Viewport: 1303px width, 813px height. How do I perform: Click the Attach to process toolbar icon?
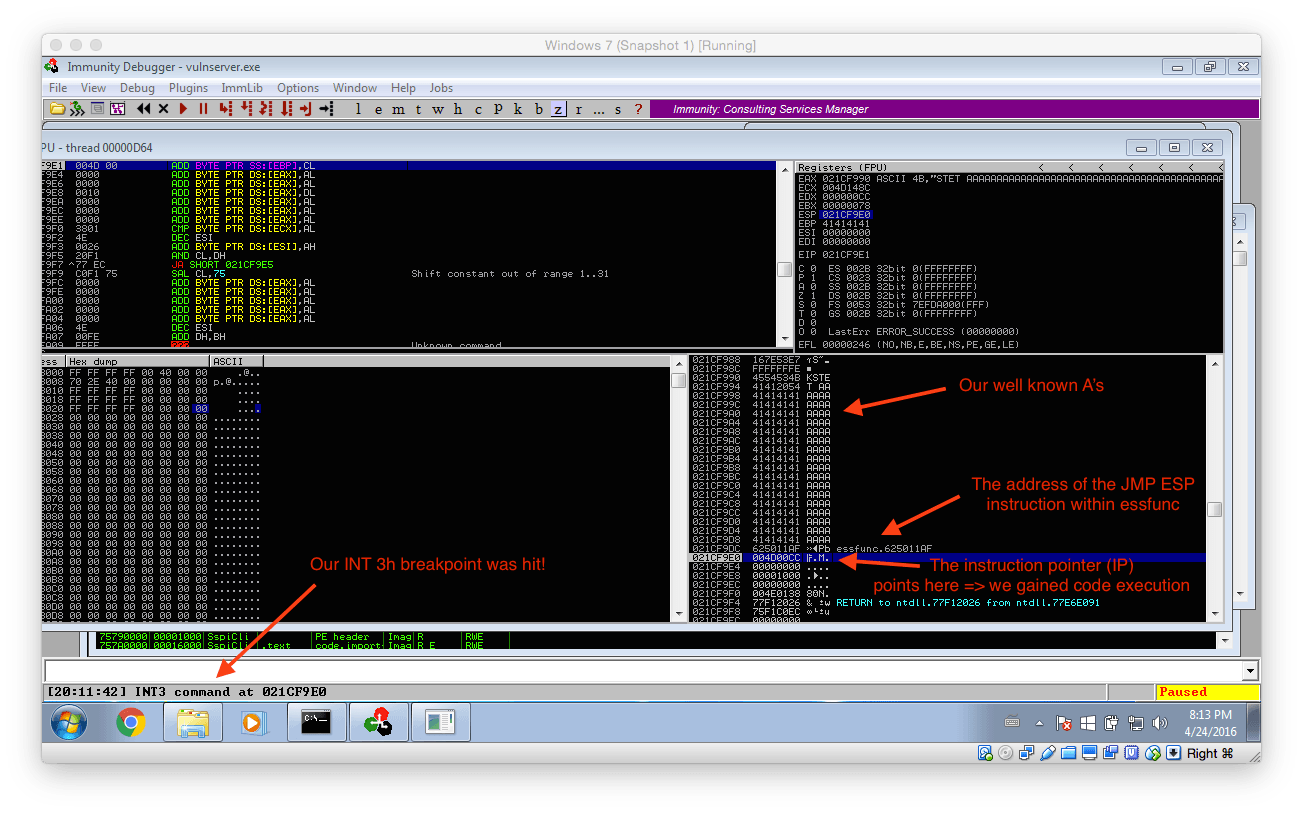77,109
